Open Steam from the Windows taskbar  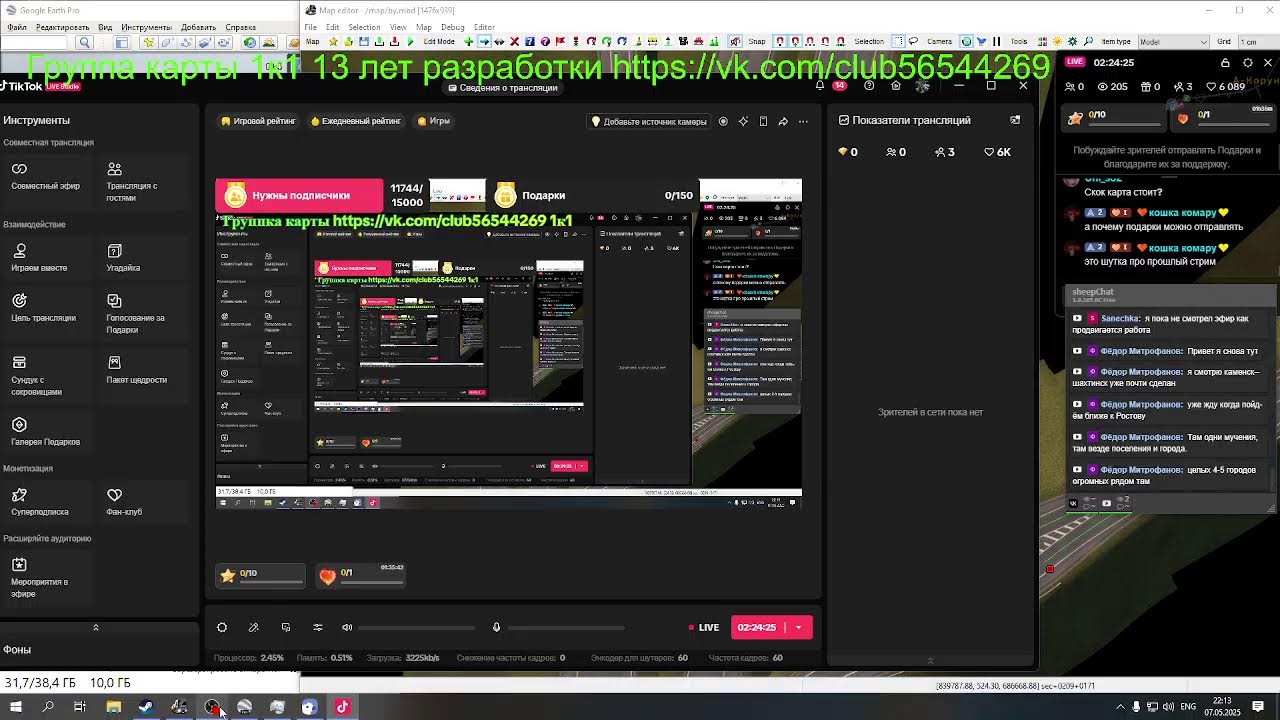click(146, 707)
